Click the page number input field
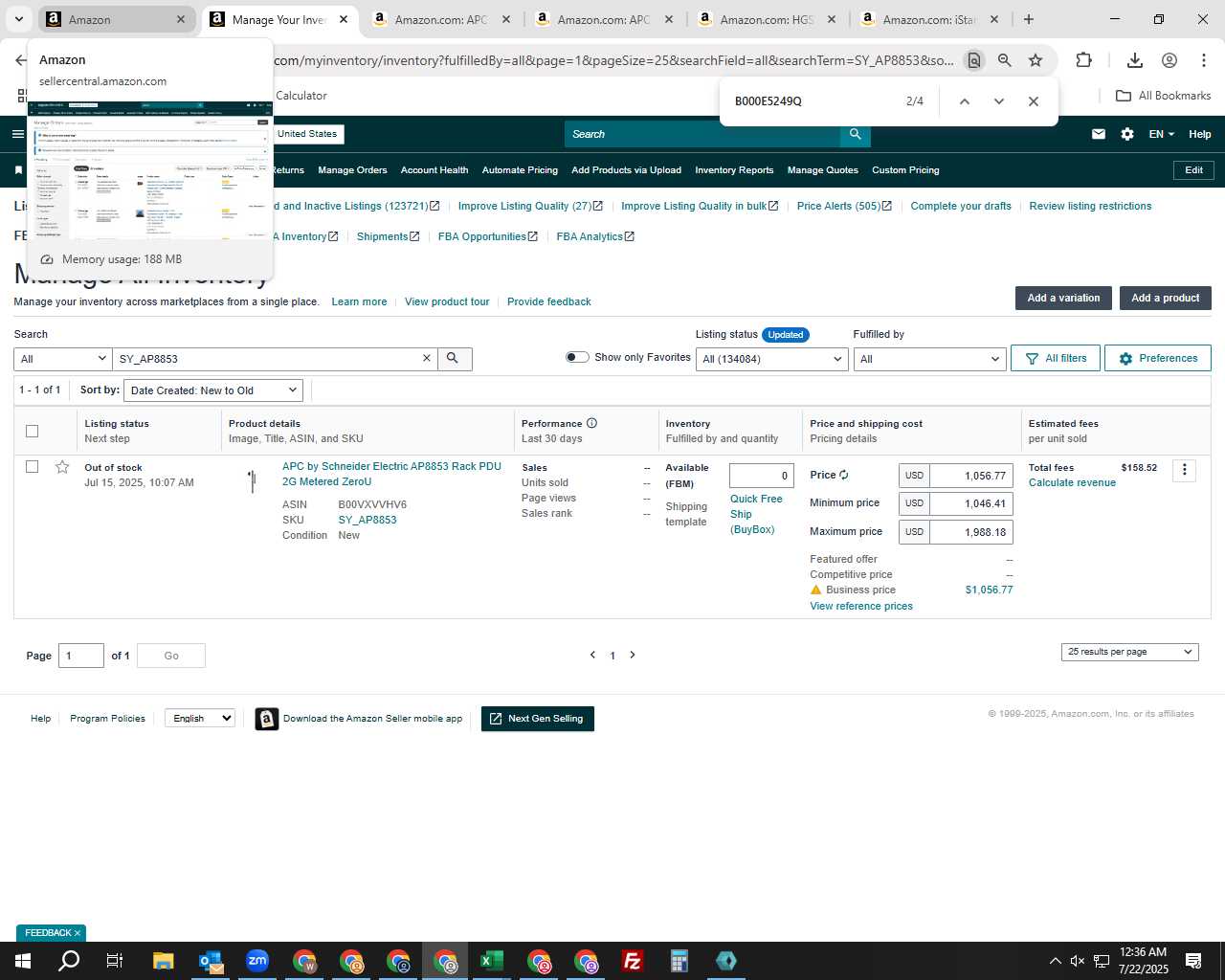This screenshot has width=1225, height=980. coord(81,656)
